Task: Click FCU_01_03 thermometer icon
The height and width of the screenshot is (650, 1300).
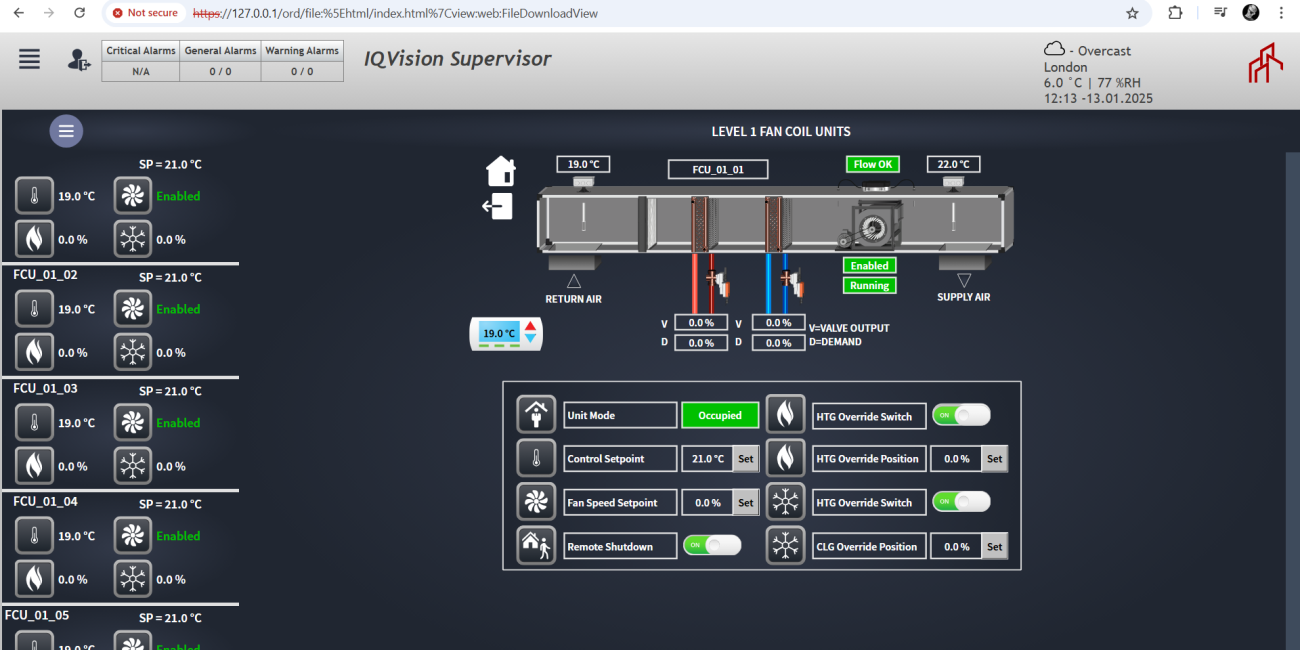Action: [34, 423]
